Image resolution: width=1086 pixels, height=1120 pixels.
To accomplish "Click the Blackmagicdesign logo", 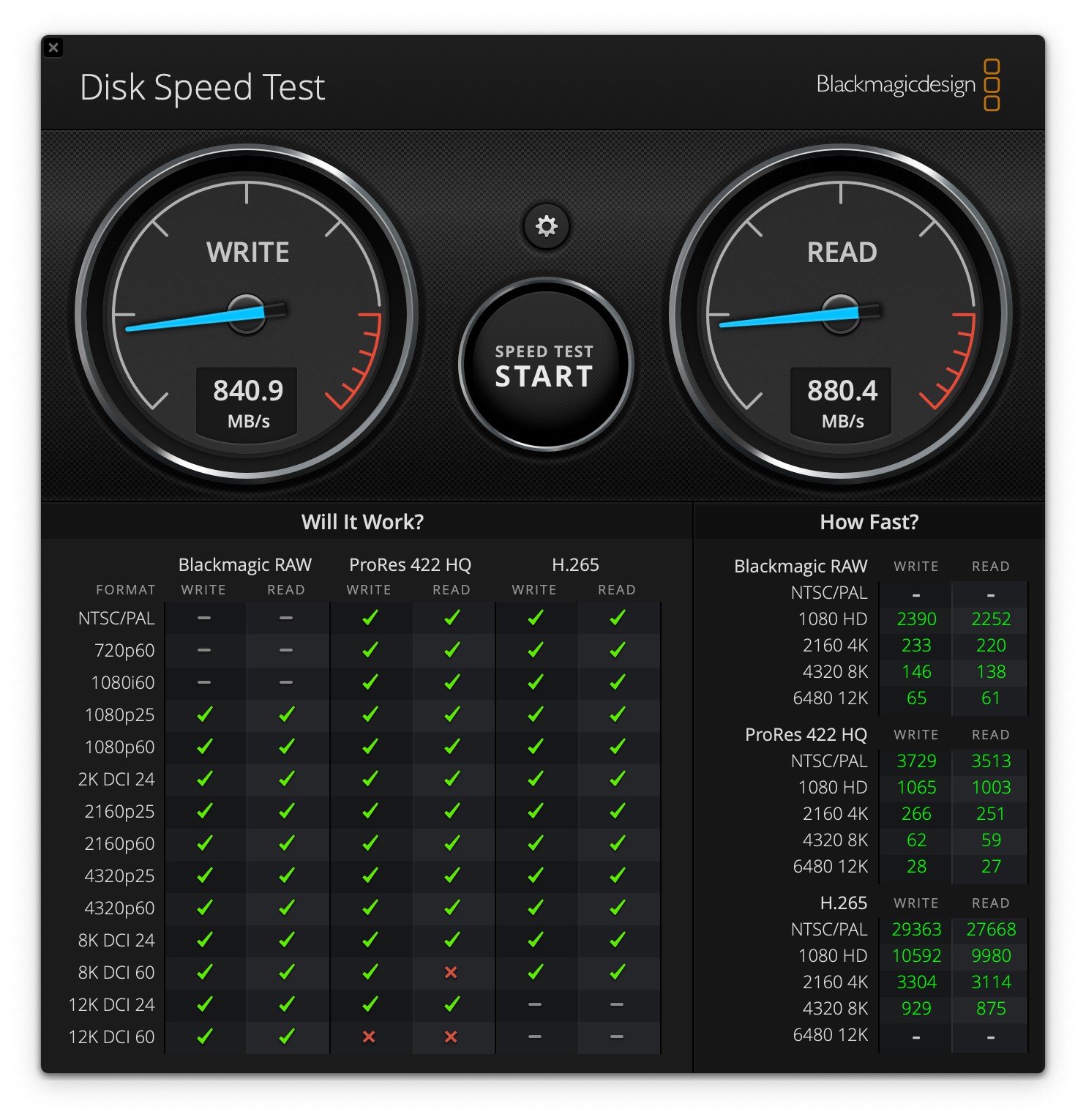I will coord(907,85).
